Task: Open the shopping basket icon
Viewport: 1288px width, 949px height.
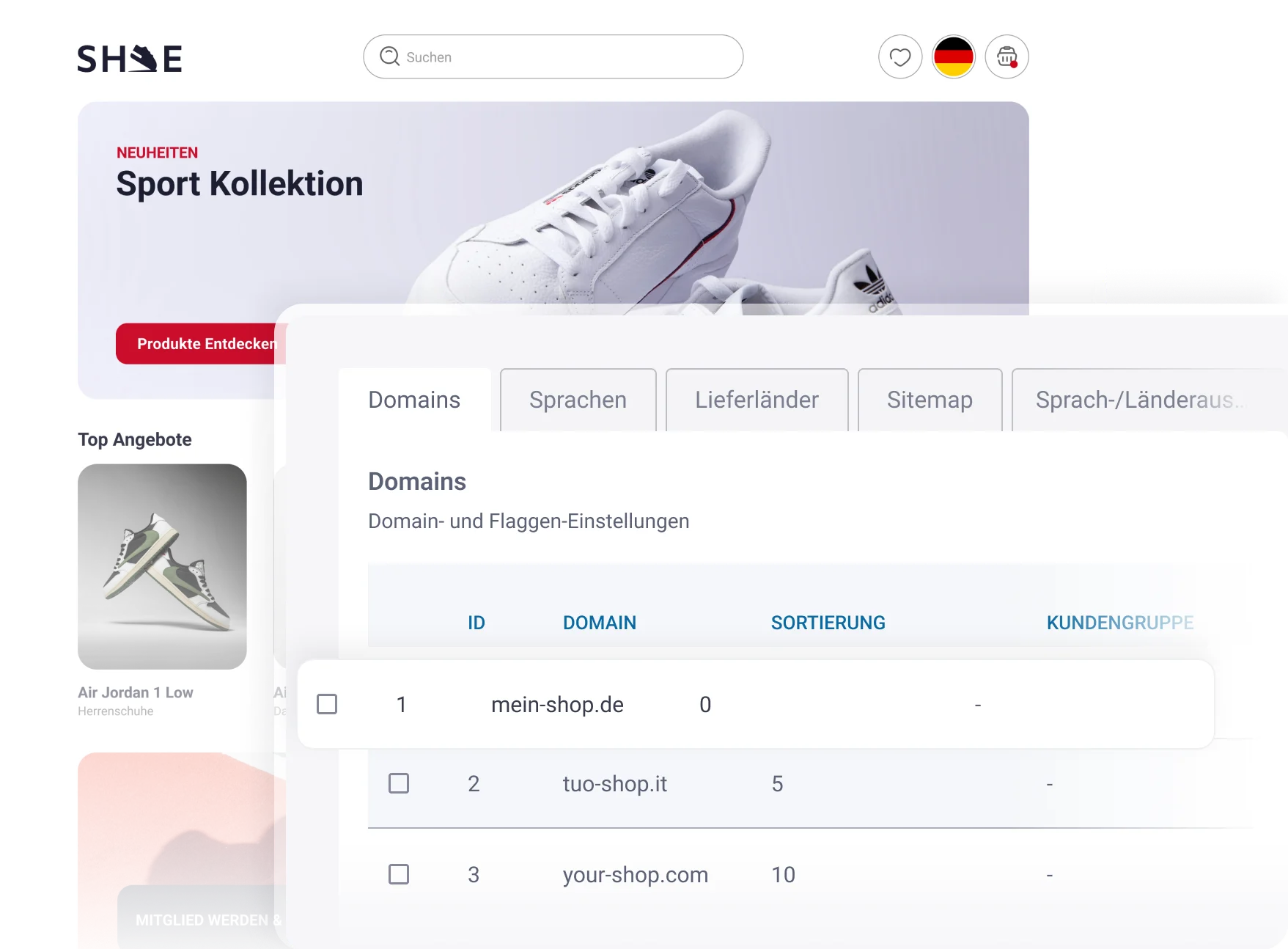Action: click(1007, 57)
